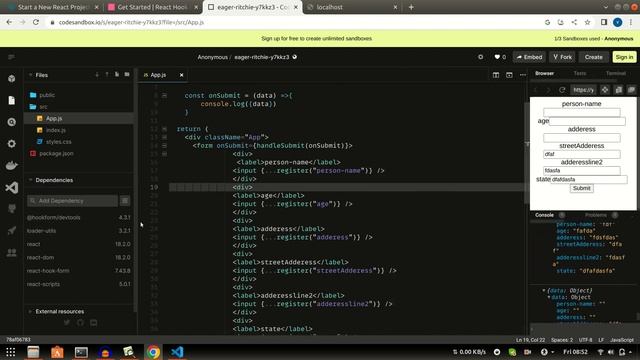Collapse the Dependencies section
This screenshot has height=360, width=640.
pyautogui.click(x=30, y=180)
